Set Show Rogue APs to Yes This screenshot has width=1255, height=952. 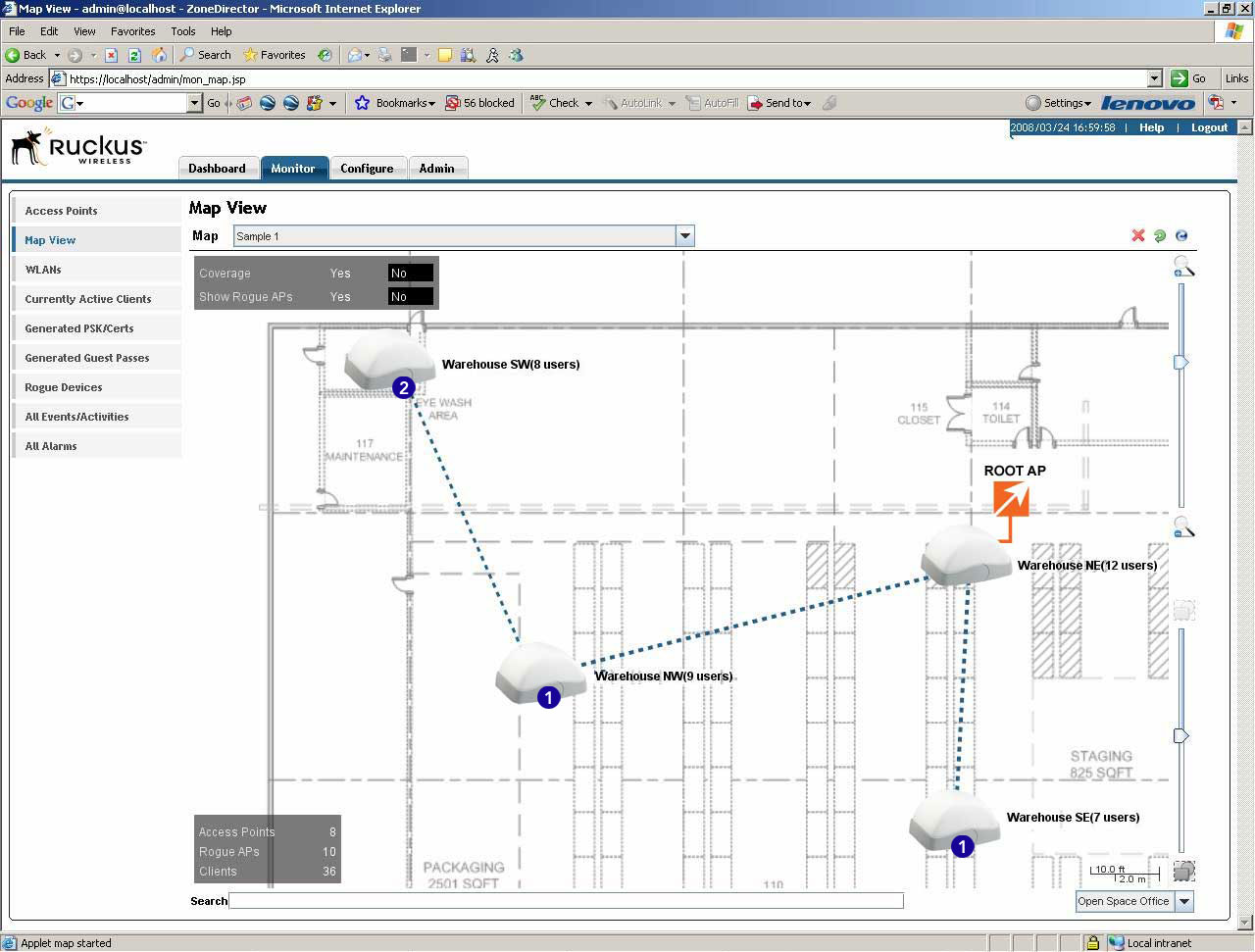point(340,297)
